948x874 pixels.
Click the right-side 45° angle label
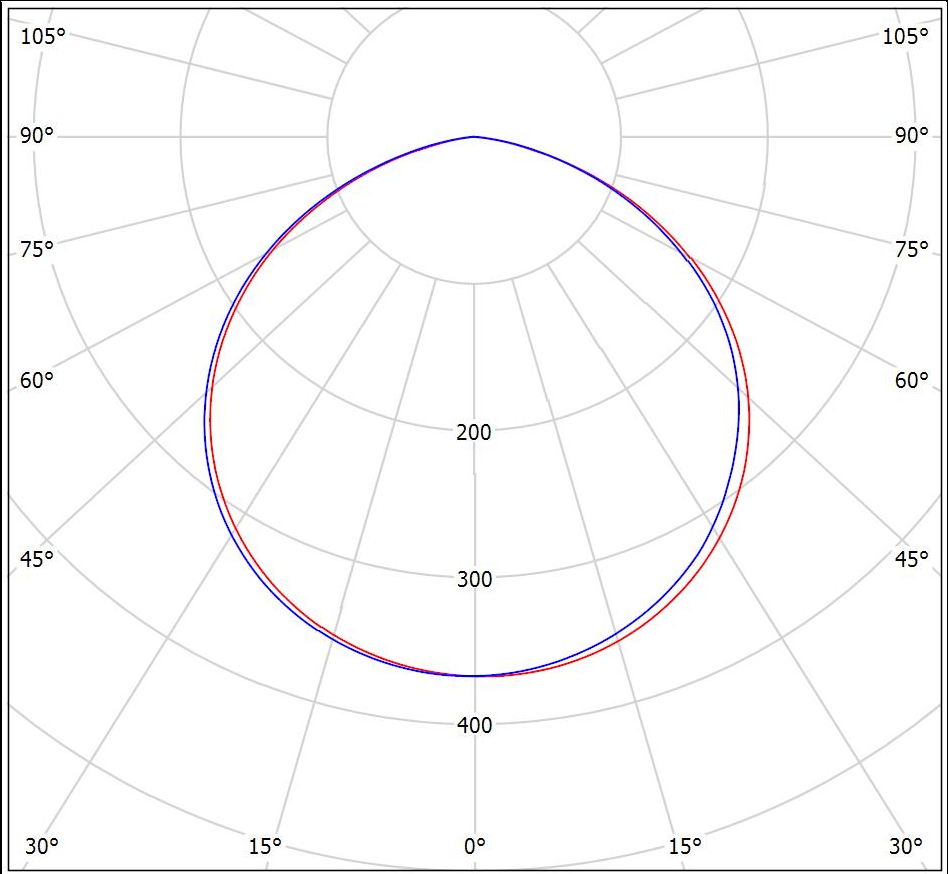911,558
